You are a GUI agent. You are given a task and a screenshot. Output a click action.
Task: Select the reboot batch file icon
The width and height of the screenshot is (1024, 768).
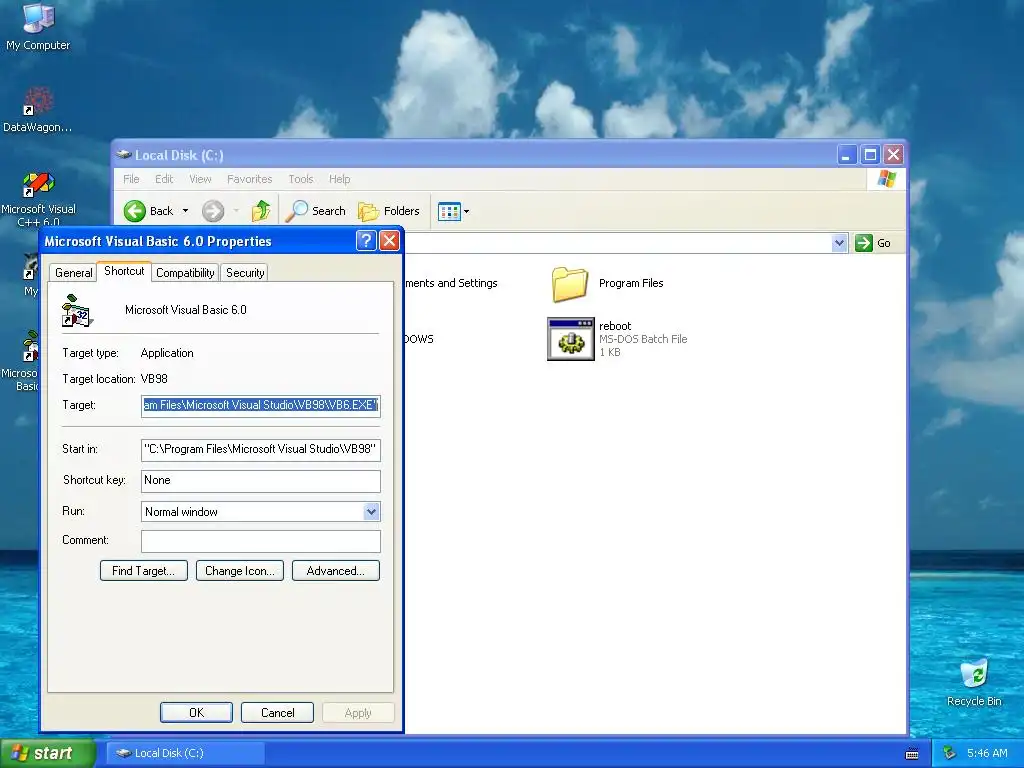[x=571, y=339]
